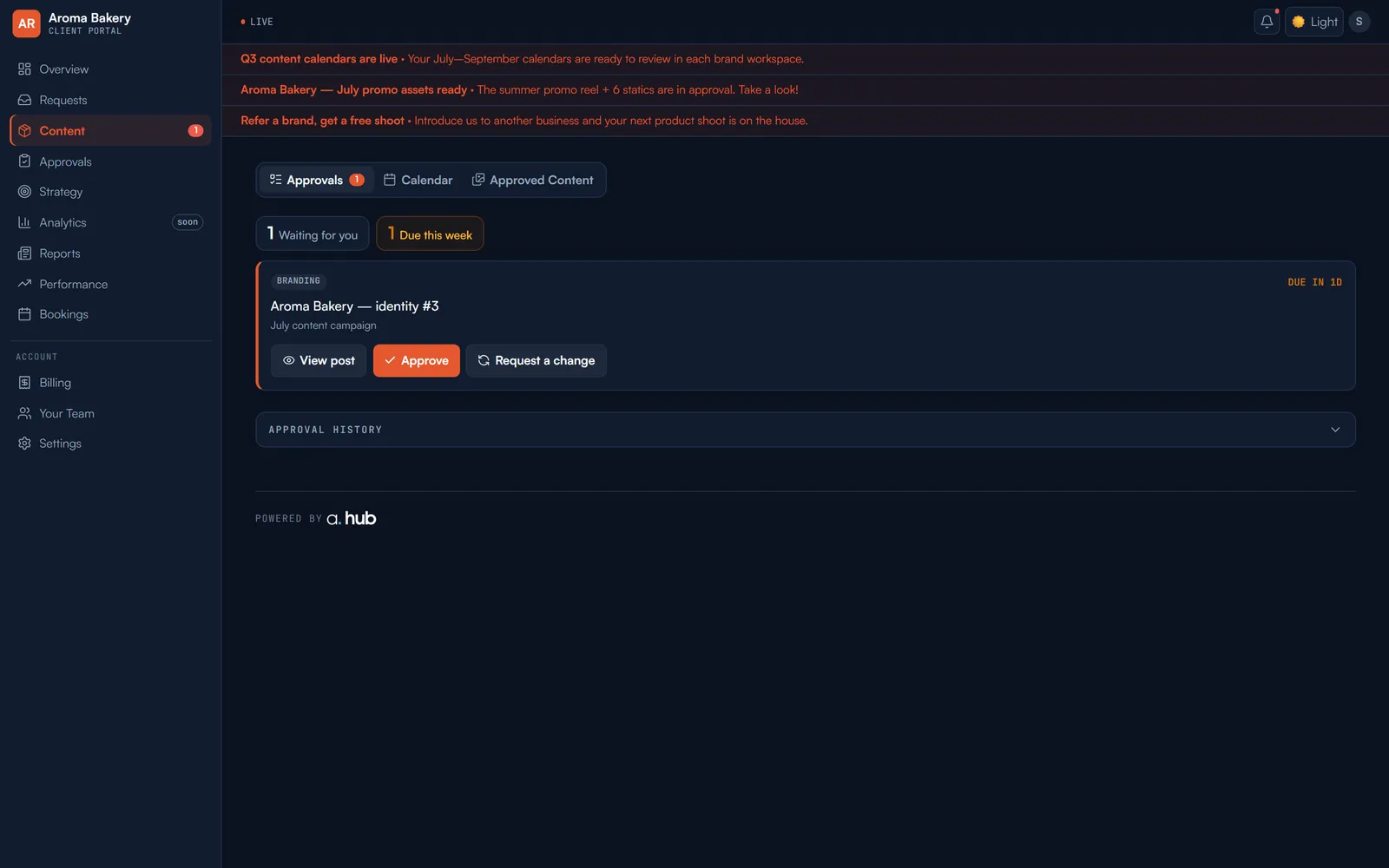Click the Approvals tab count badge
This screenshot has height=868, width=1389.
(357, 180)
